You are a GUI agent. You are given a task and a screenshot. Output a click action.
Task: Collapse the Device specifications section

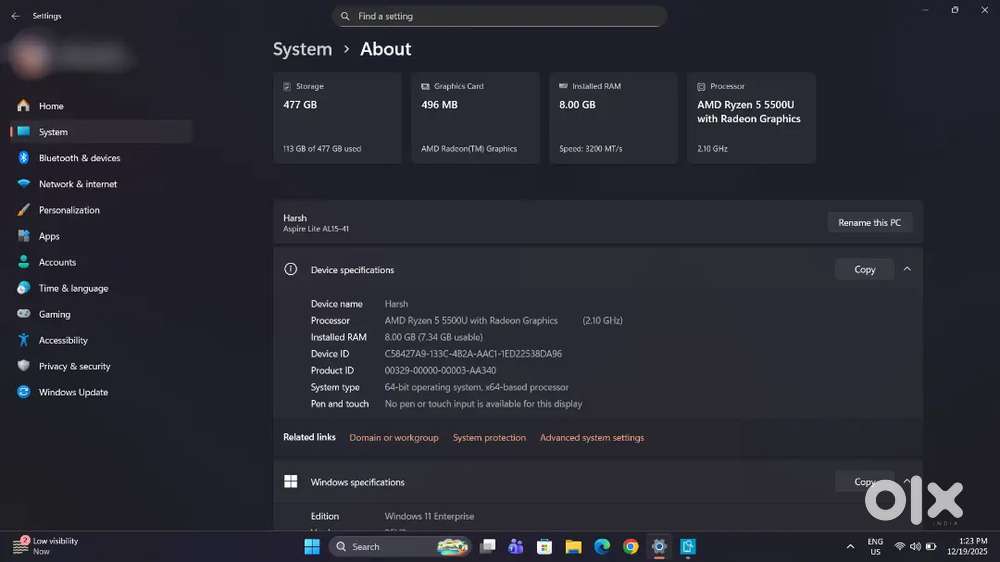coord(907,269)
